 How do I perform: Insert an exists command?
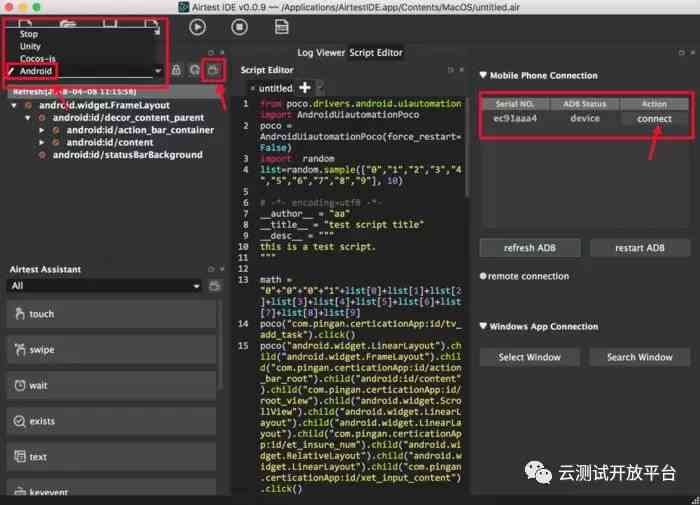(x=112, y=421)
